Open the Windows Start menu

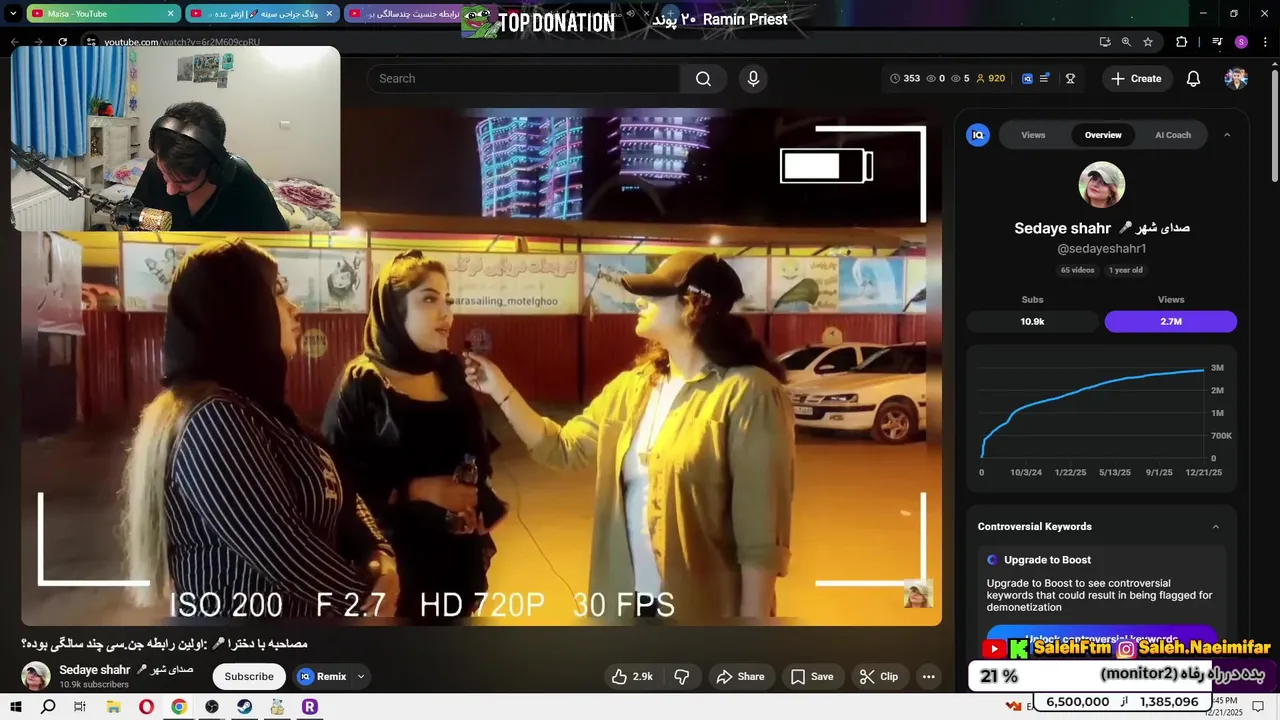coord(15,707)
